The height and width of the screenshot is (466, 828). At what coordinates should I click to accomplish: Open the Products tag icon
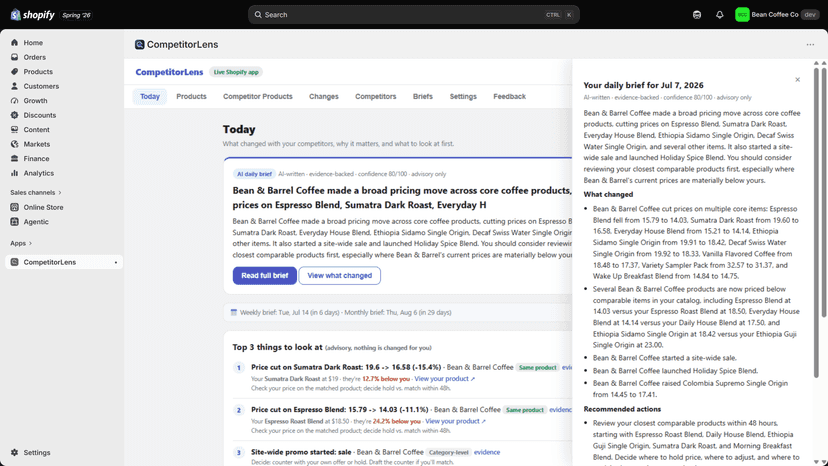pyautogui.click(x=14, y=71)
